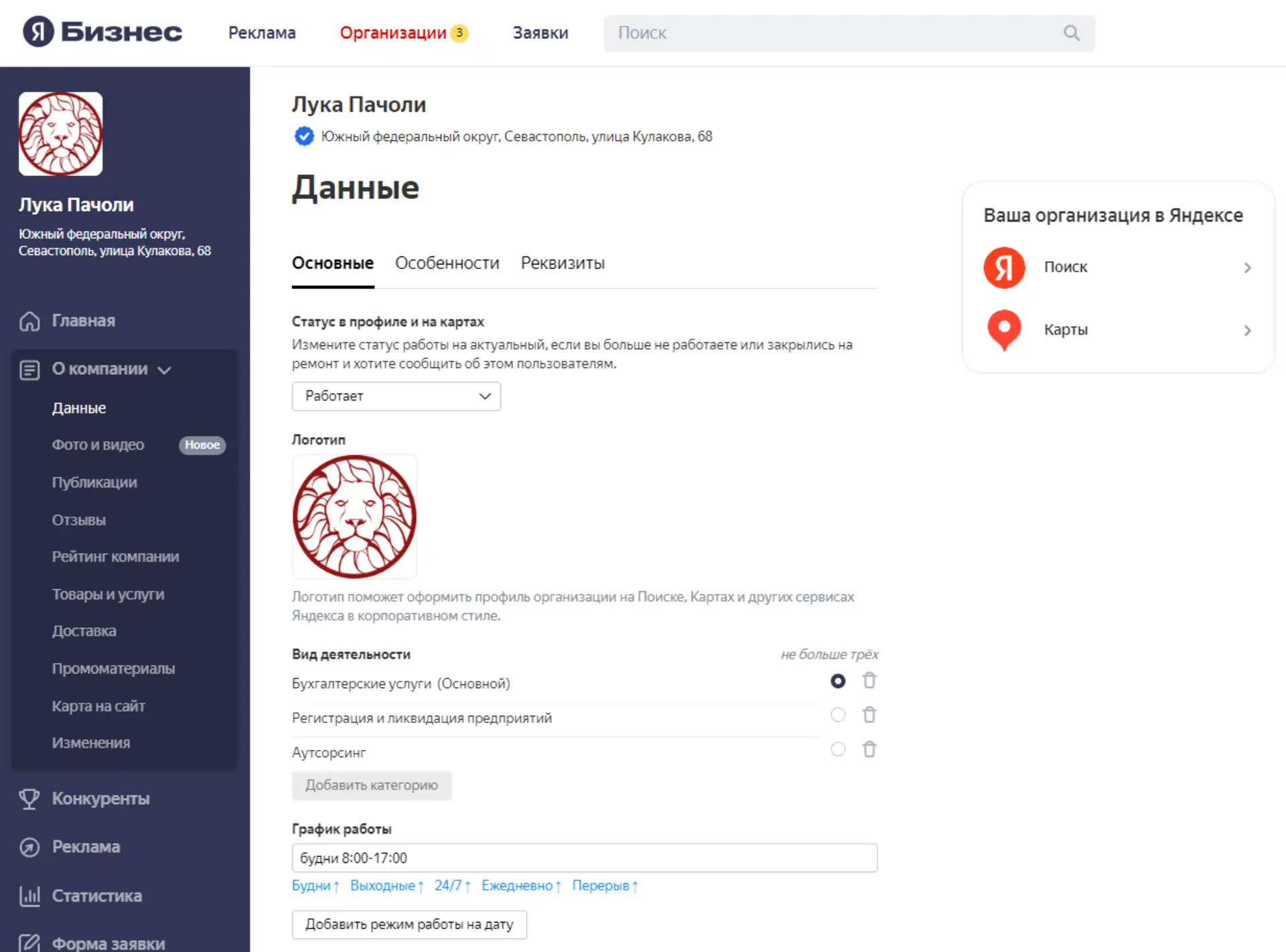The image size is (1286, 952).
Task: Delete the Аутсорсинг category via trash icon
Action: tap(869, 749)
